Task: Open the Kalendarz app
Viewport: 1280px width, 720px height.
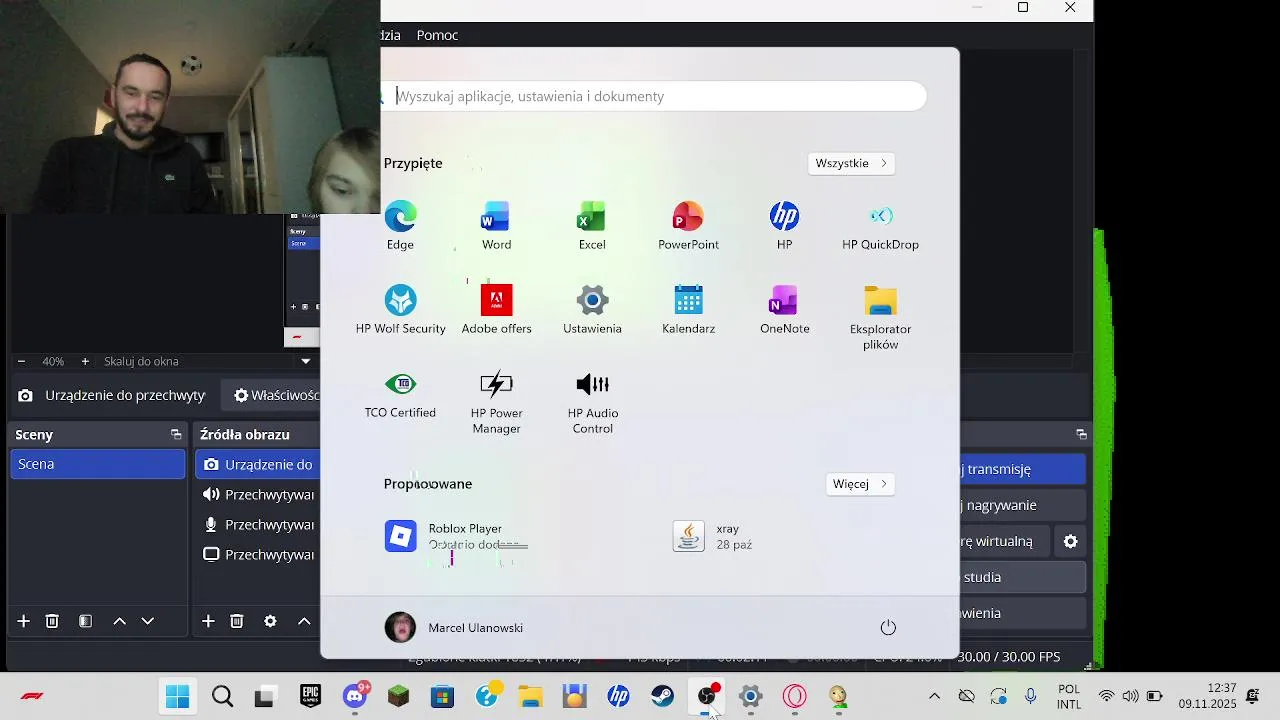Action: (x=688, y=310)
